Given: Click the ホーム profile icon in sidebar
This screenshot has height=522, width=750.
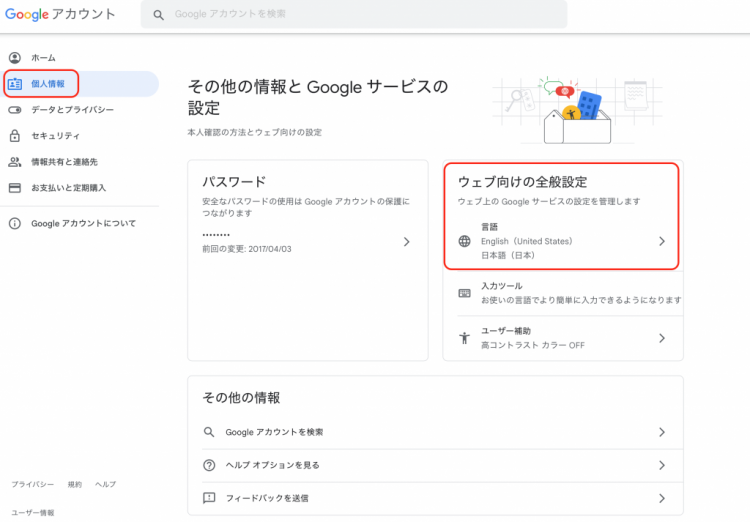Looking at the screenshot, I should [15, 58].
